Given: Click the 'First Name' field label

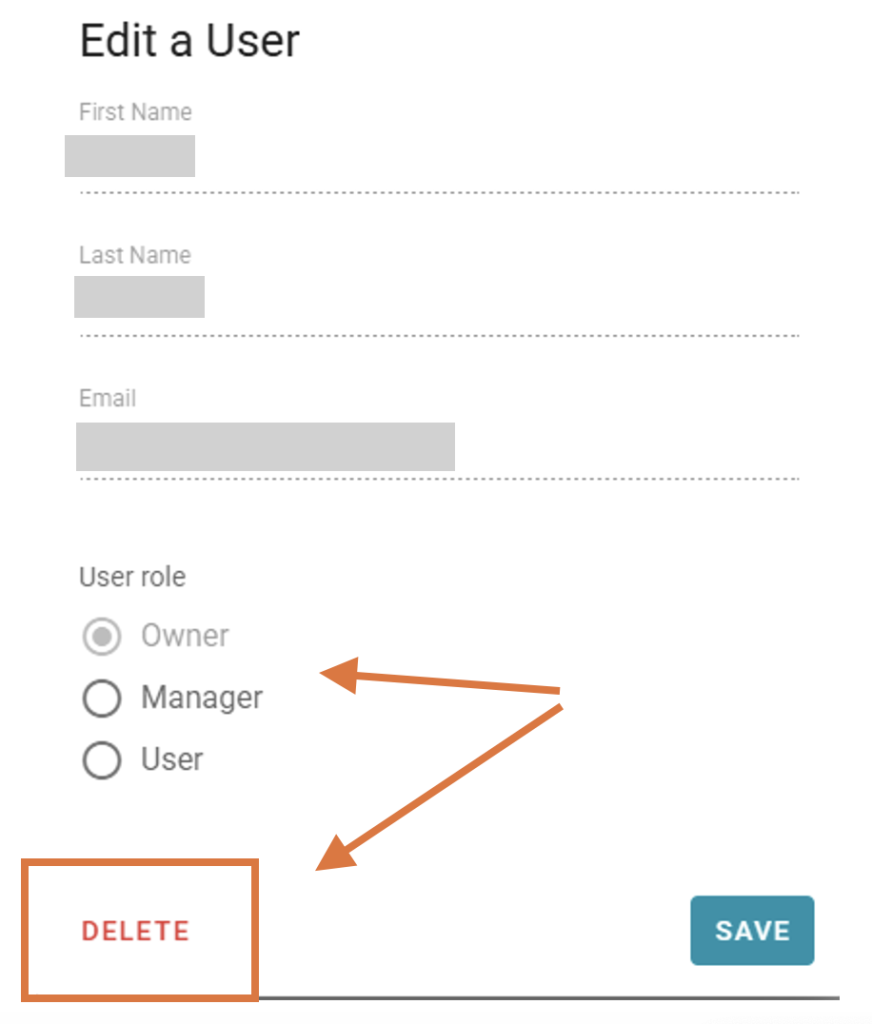Looking at the screenshot, I should pos(135,112).
